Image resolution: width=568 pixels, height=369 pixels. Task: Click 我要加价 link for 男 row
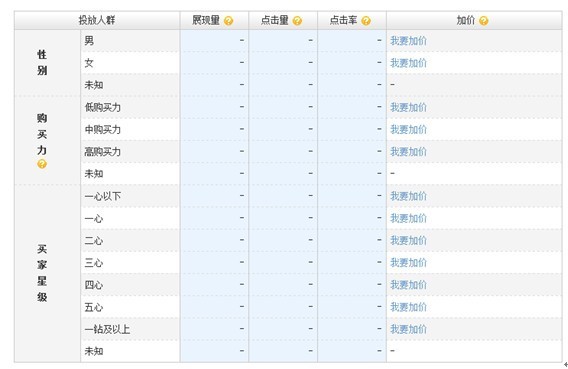coord(408,41)
